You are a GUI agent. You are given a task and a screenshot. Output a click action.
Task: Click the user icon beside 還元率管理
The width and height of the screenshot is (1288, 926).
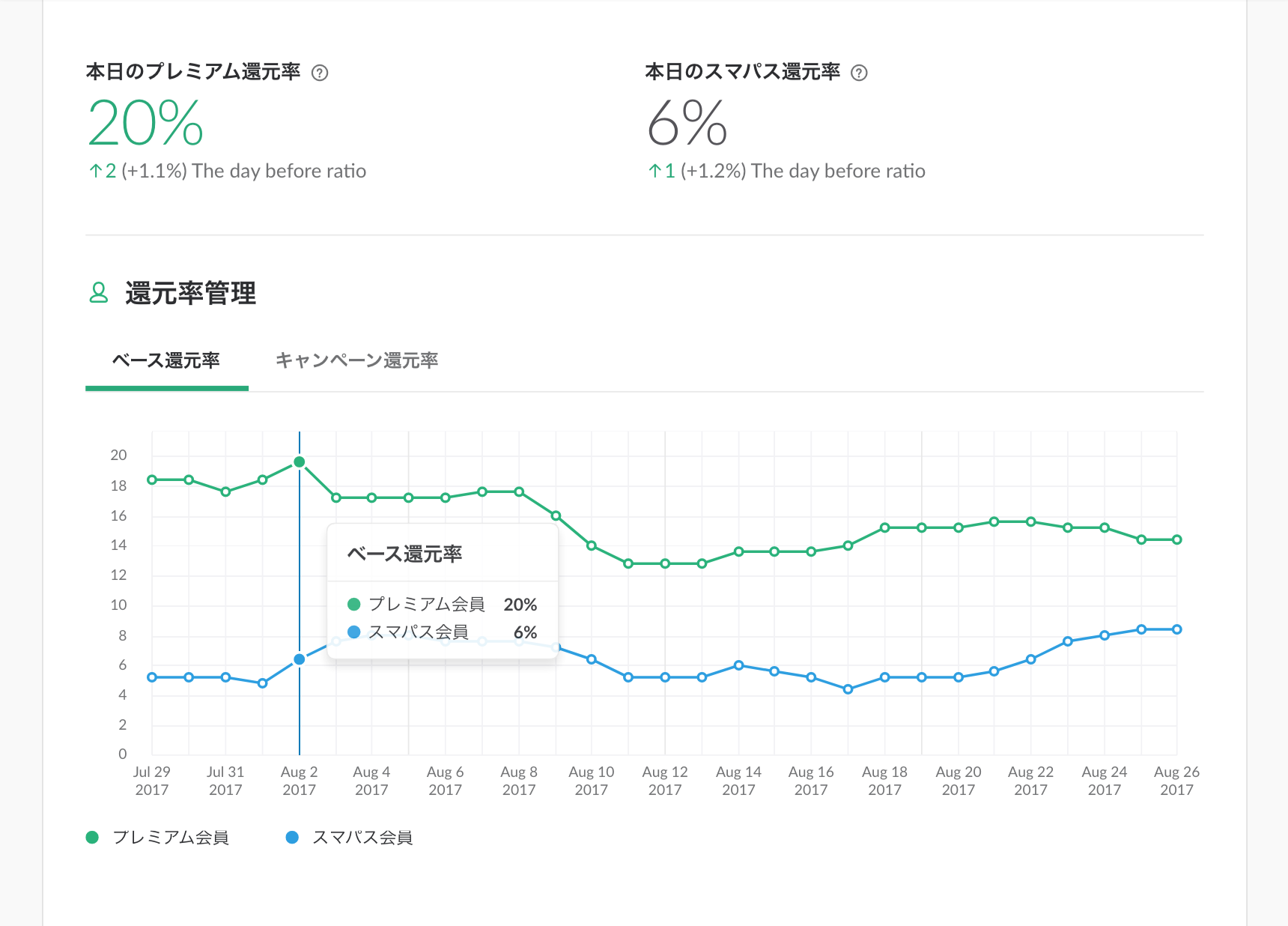(99, 292)
